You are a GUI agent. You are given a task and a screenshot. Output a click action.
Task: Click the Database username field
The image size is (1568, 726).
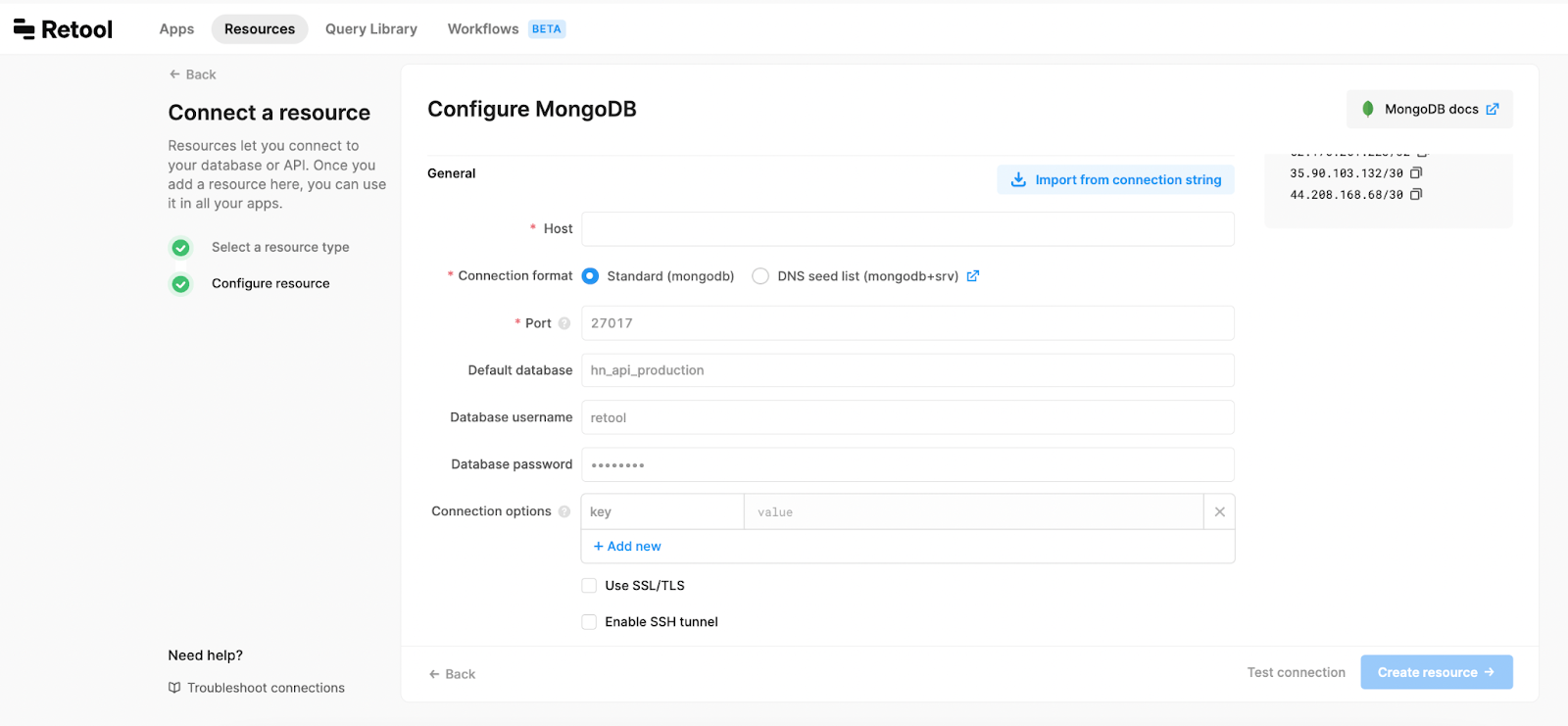click(x=907, y=417)
